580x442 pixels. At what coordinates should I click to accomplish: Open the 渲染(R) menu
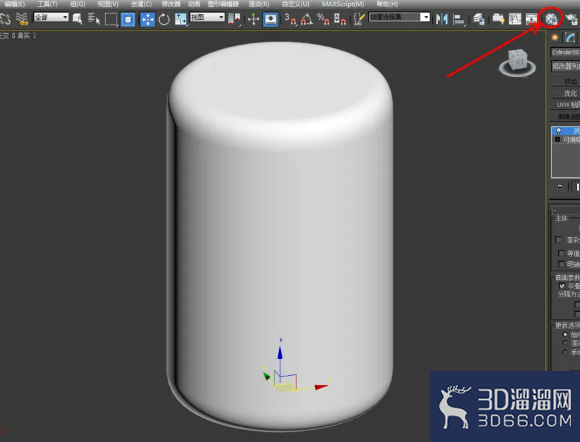pos(259,4)
